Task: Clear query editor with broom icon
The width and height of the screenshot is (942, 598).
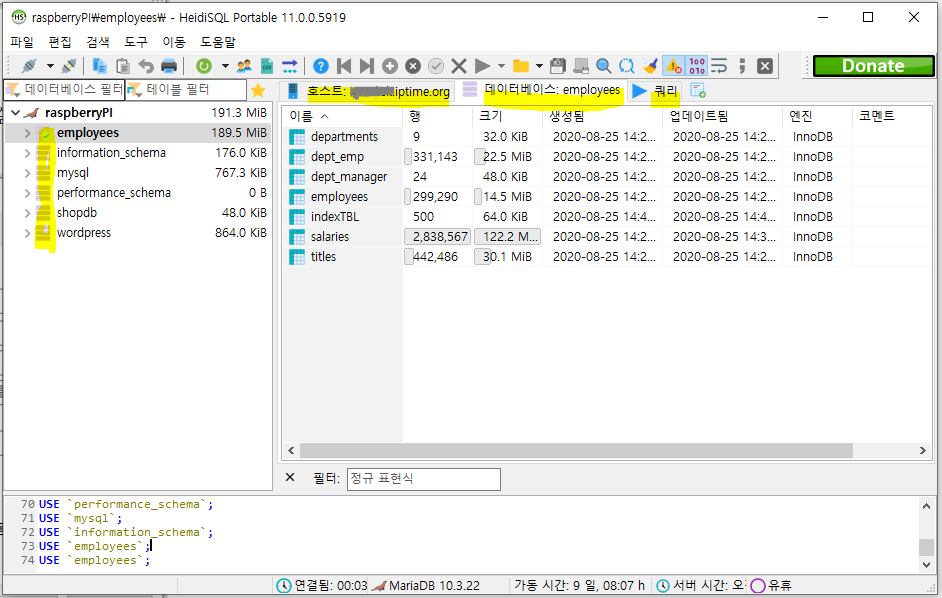Action: pos(649,66)
